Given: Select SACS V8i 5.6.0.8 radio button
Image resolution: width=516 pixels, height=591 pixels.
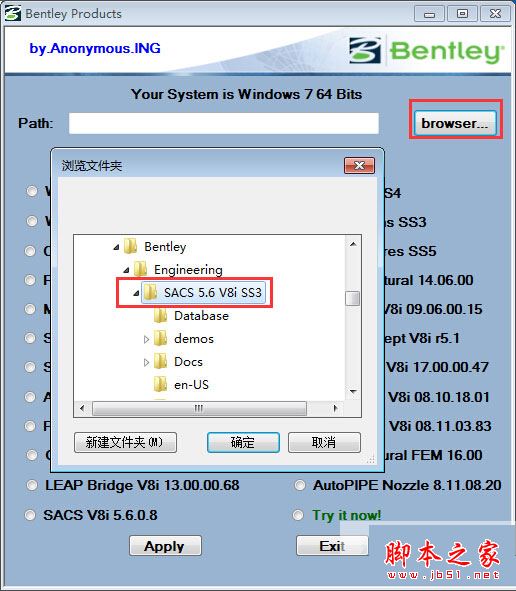Looking at the screenshot, I should pos(30,515).
